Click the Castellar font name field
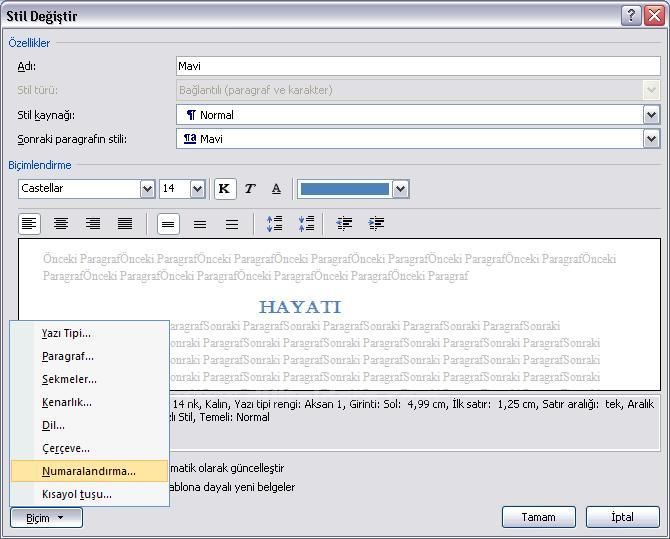 tap(79, 189)
